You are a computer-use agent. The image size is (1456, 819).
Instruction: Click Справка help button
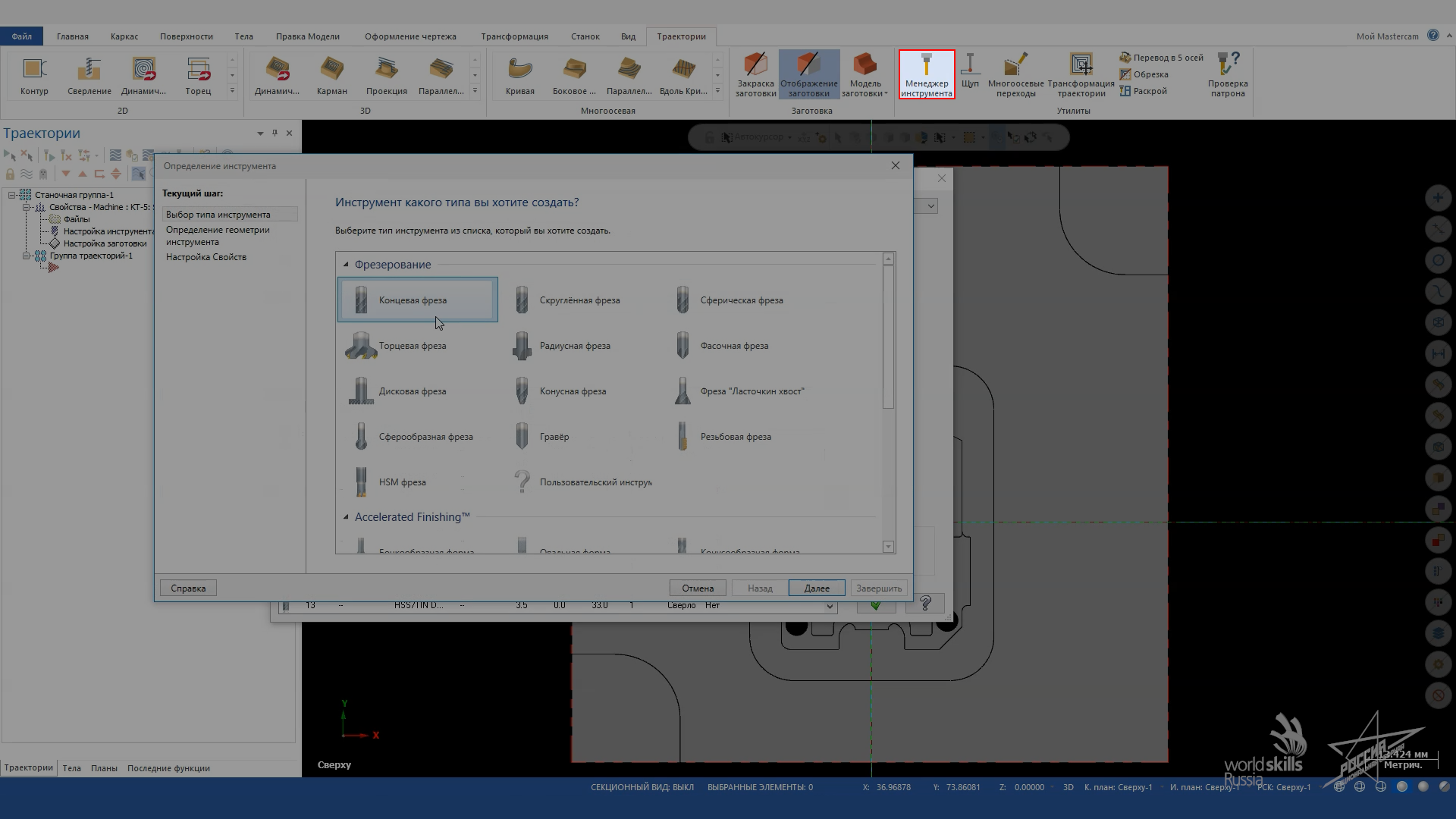click(187, 588)
